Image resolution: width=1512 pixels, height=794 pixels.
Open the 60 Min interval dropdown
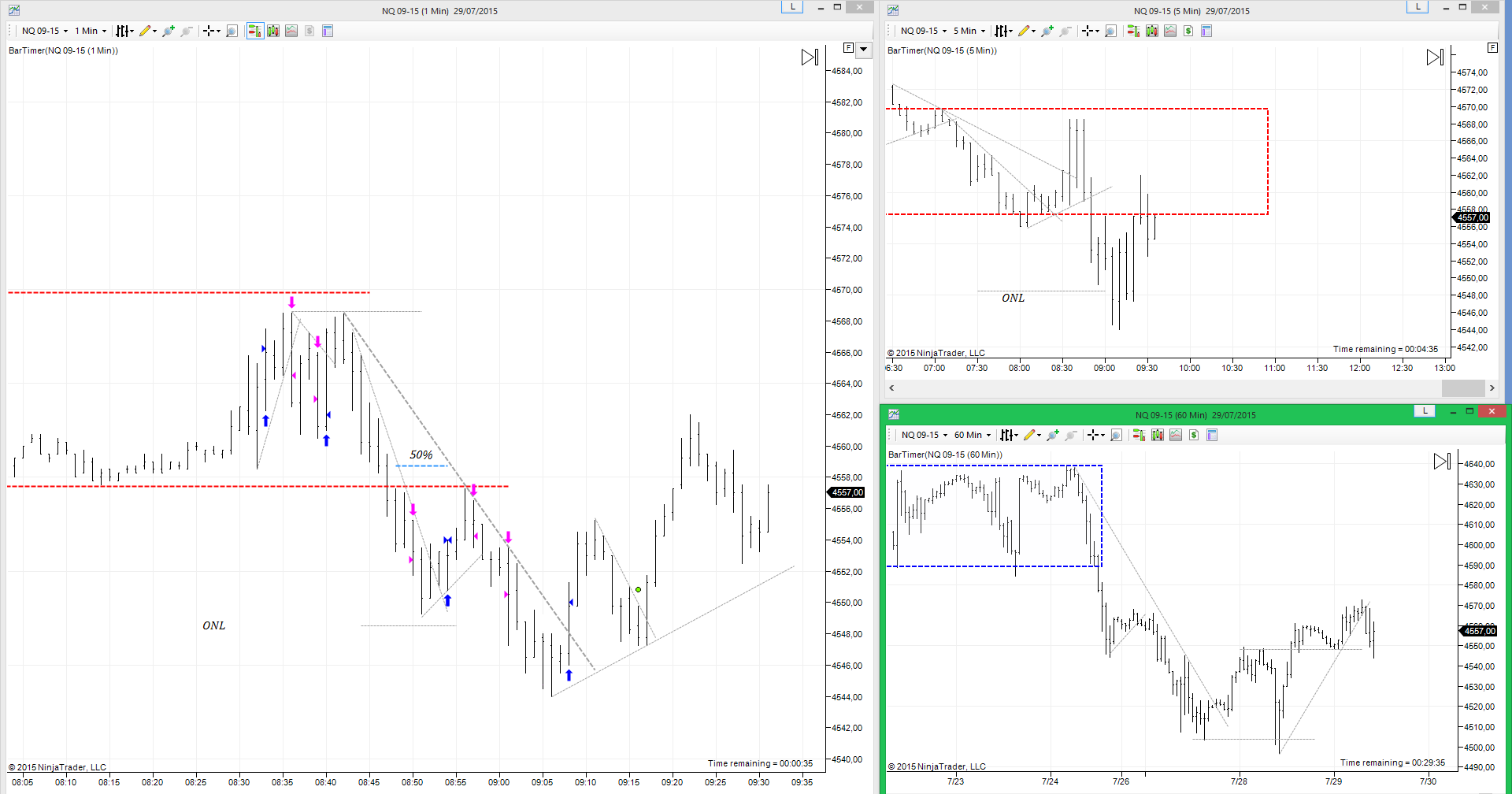coord(973,435)
